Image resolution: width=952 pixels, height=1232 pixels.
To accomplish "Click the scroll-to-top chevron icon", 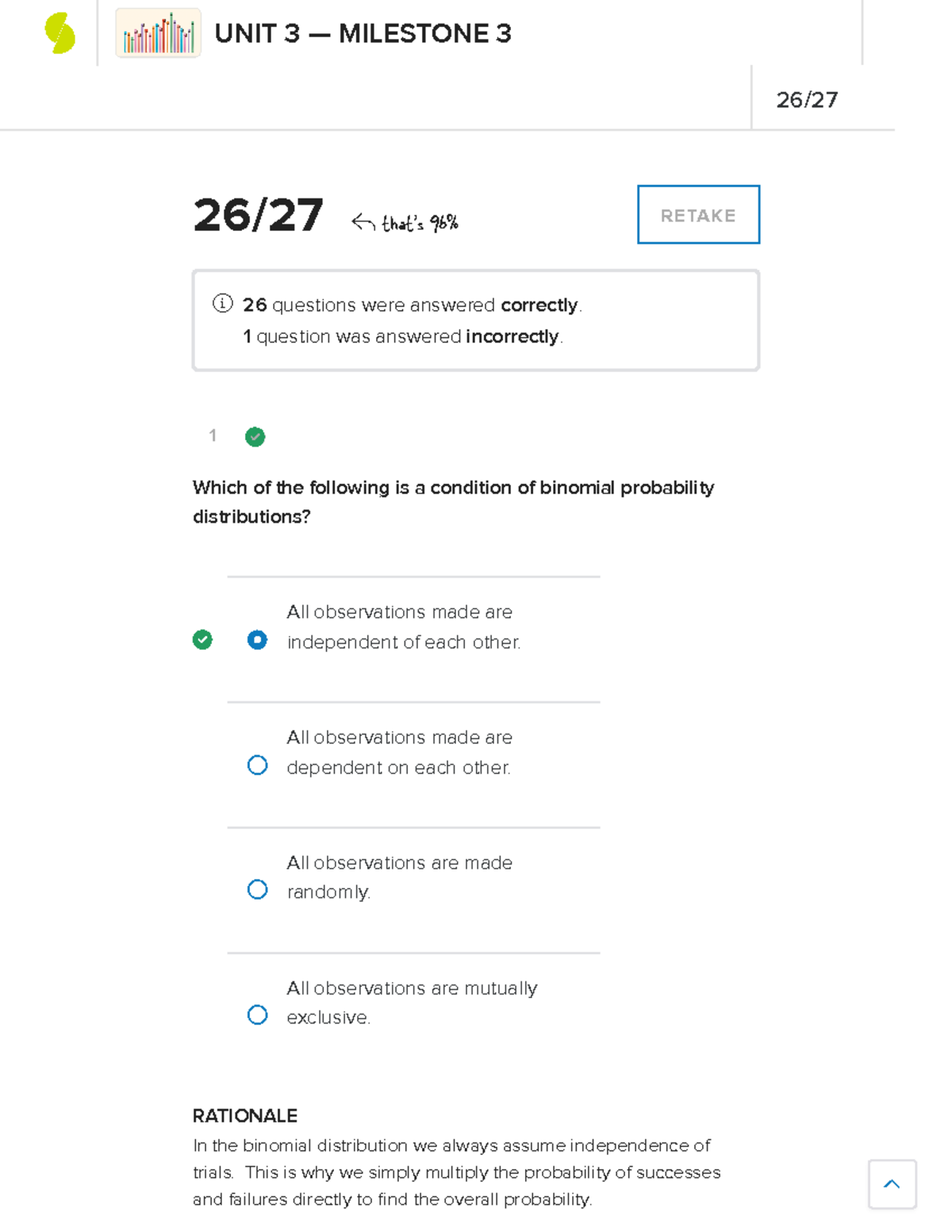I will coord(891,1184).
